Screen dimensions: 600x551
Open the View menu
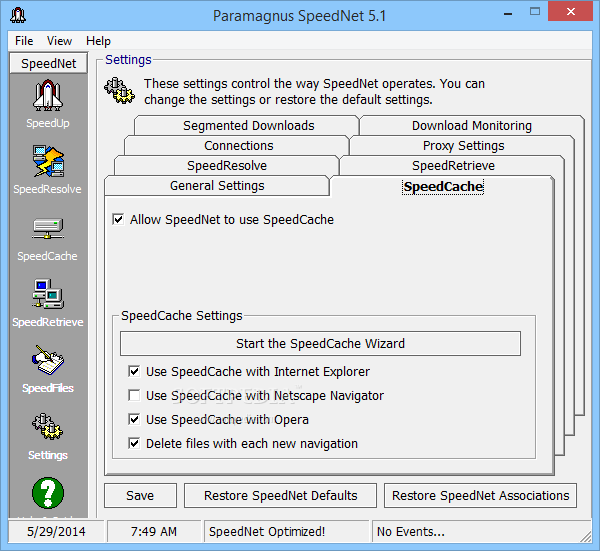(x=59, y=41)
